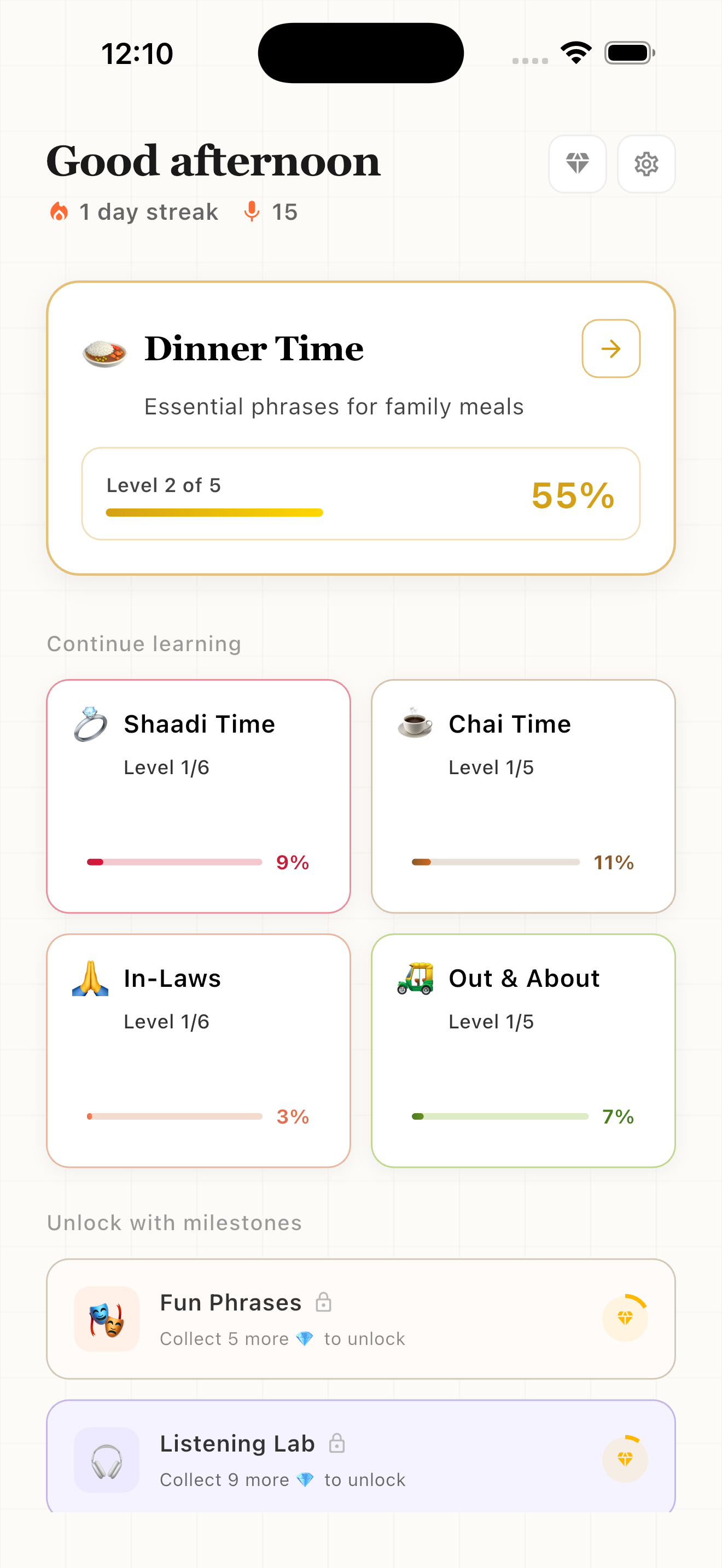Click the Dinner Time level progress bar

coord(214,512)
